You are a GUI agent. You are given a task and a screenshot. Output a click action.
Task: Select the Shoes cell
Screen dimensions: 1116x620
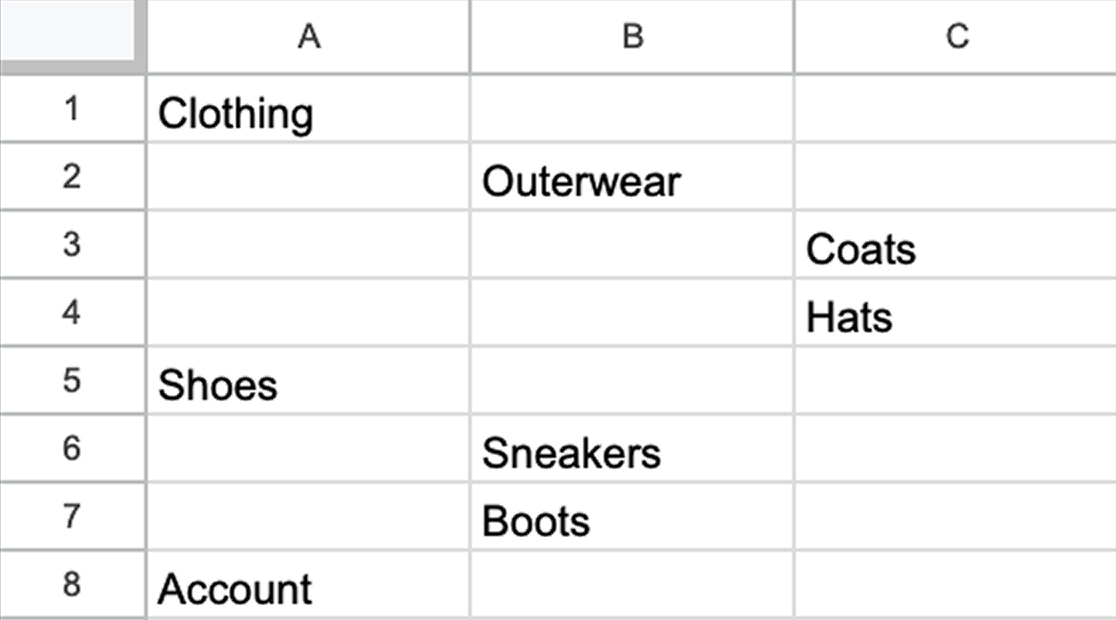[308, 382]
